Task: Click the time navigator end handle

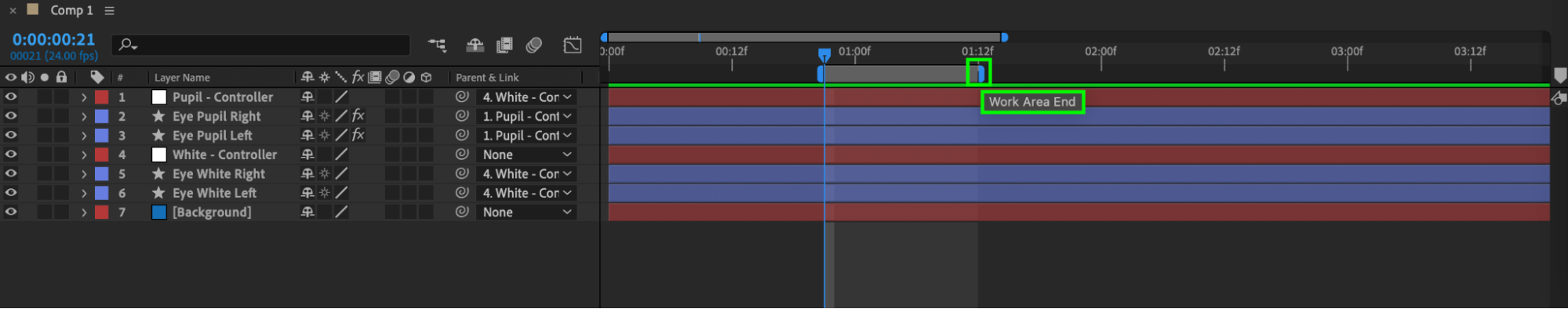Action: 1005,37
